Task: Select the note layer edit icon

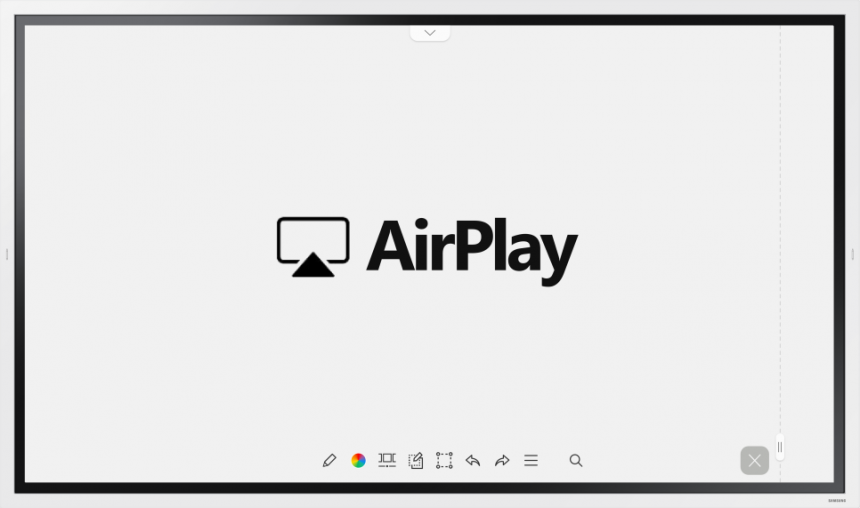Action: pos(416,460)
